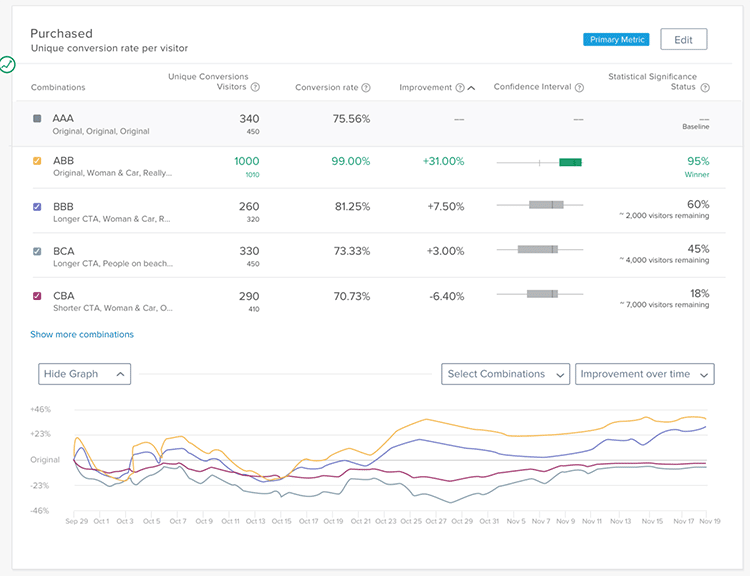The image size is (750, 576).
Task: Sort by Improvement using the caret arrow
Action: tap(472, 88)
